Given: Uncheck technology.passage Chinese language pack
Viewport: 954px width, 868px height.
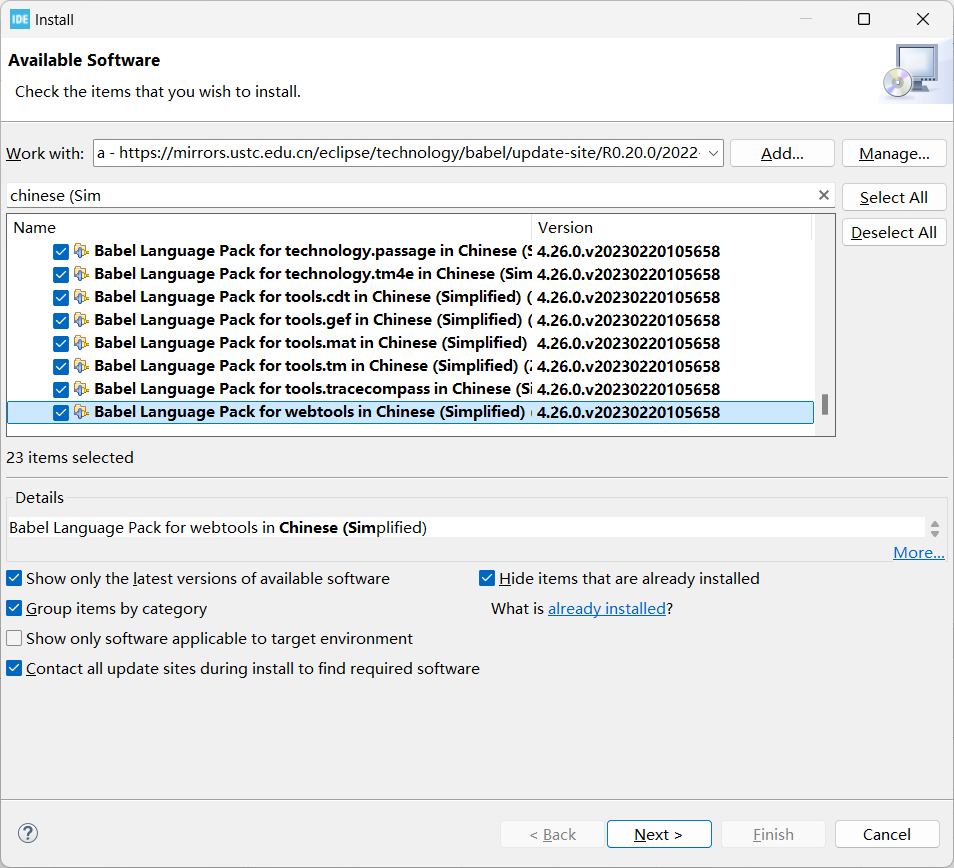Looking at the screenshot, I should coord(61,251).
